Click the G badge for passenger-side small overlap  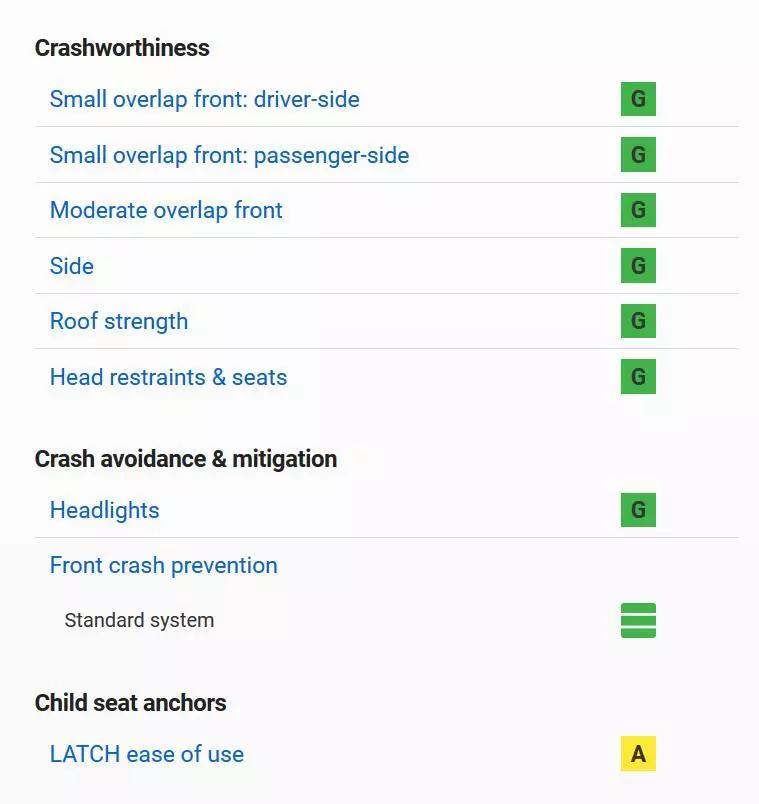638,155
